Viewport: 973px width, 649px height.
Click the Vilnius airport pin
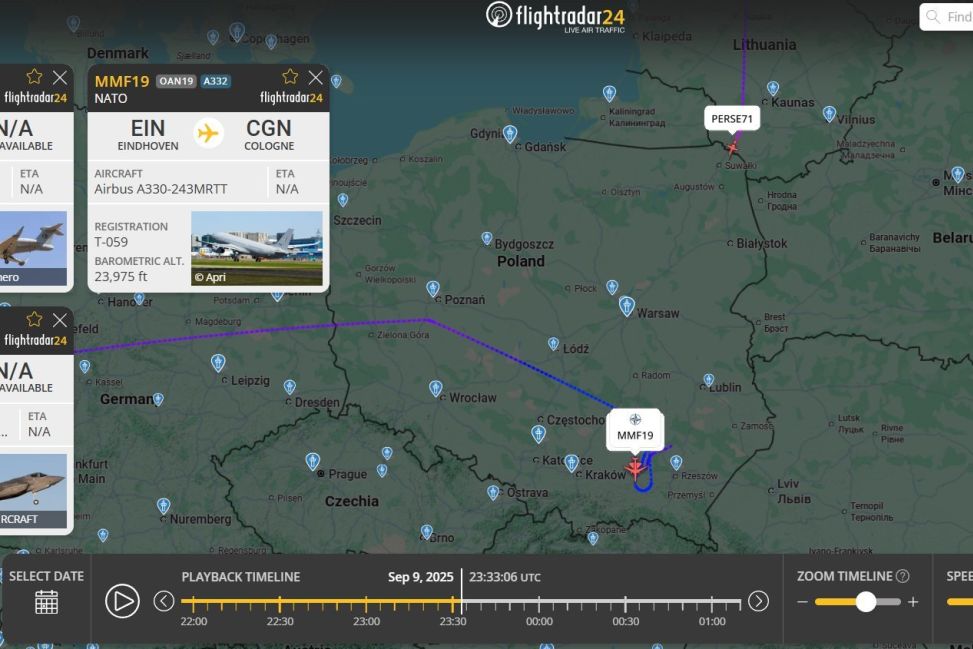830,114
